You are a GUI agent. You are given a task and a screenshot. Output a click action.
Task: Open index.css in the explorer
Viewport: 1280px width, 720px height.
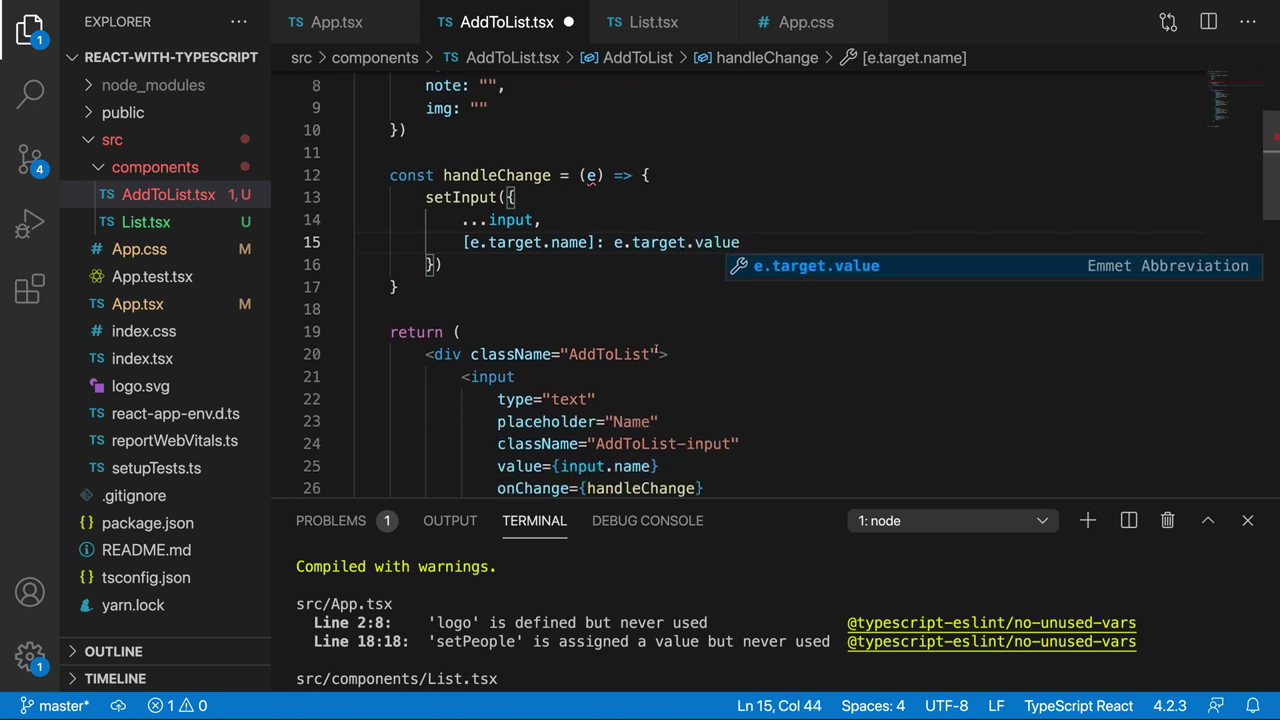[165, 331]
